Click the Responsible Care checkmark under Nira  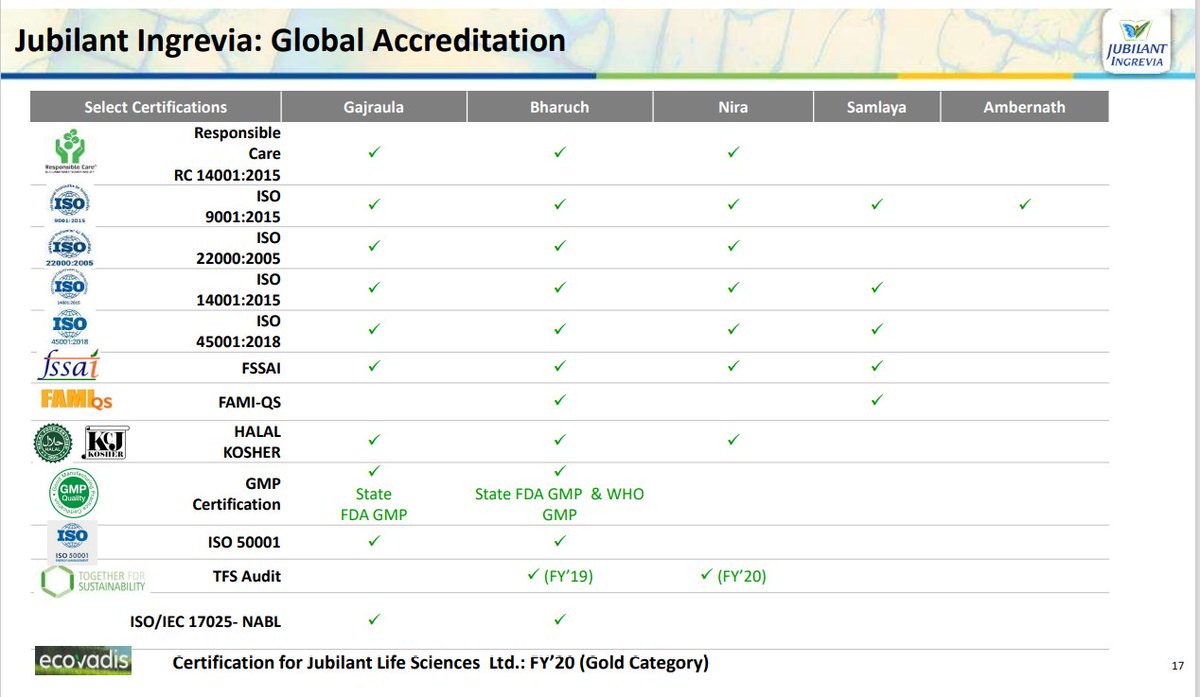(x=733, y=153)
